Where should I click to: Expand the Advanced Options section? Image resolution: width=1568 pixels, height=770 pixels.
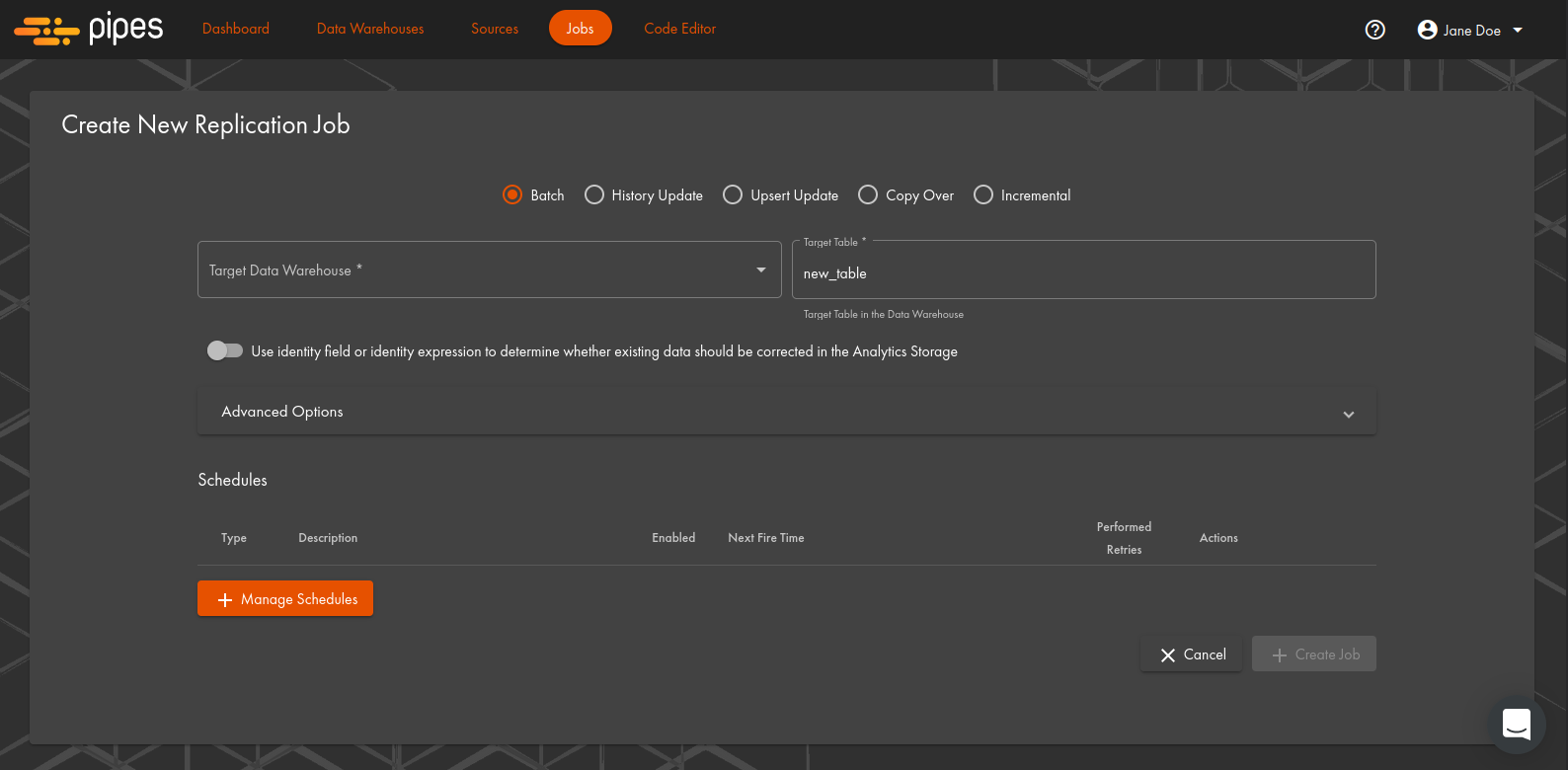tap(786, 412)
